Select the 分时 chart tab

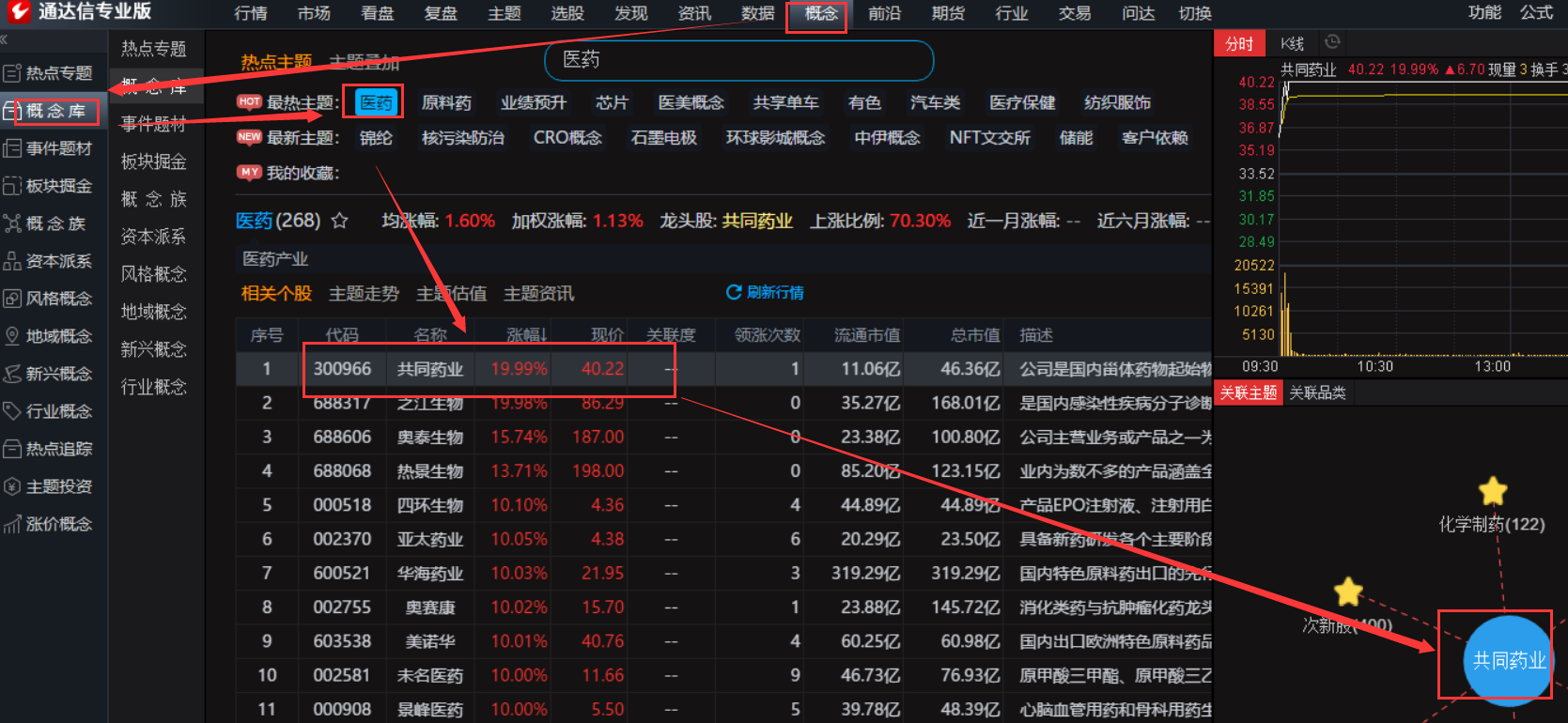pos(1240,43)
